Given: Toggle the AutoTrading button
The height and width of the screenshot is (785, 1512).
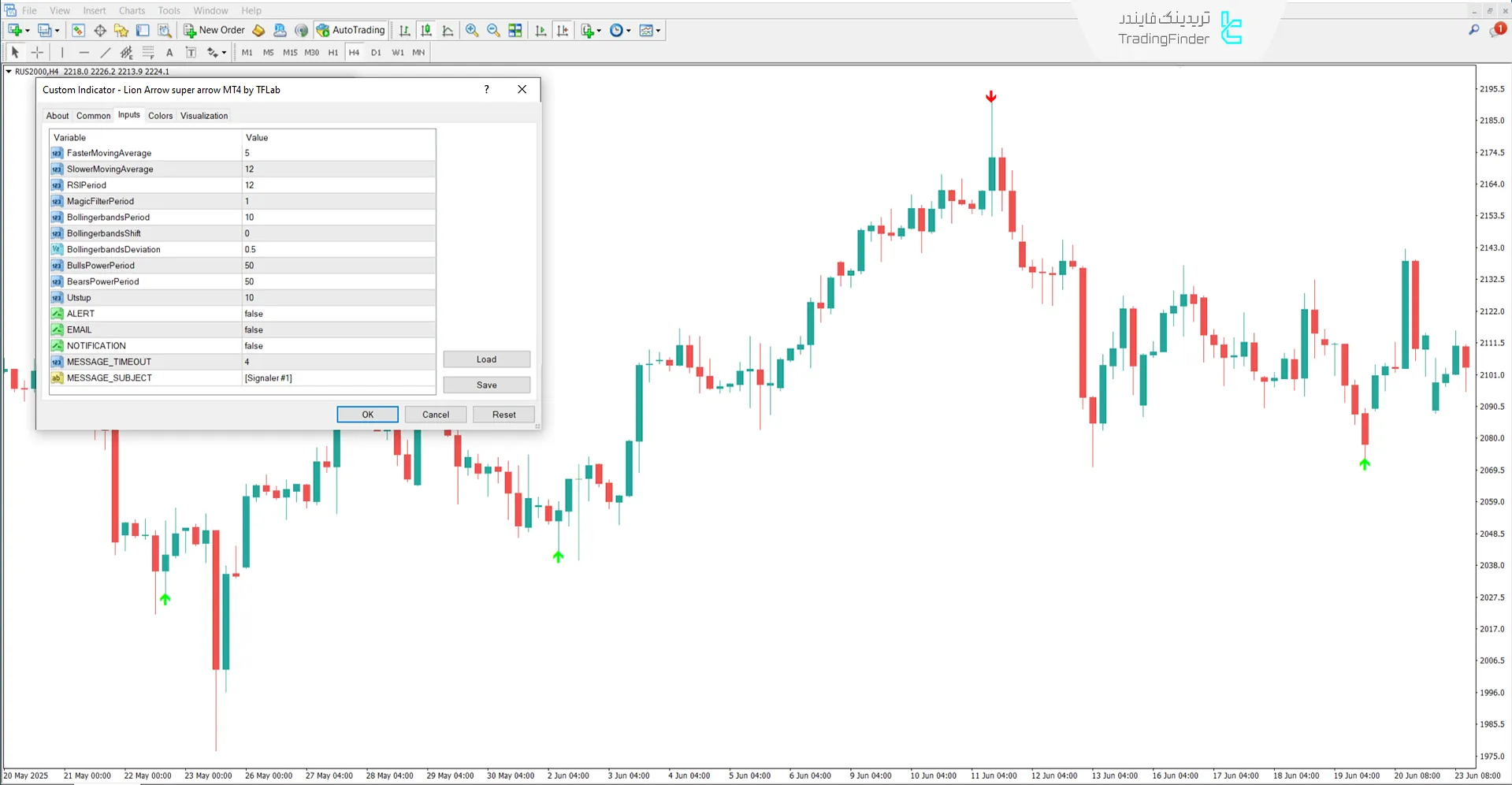Looking at the screenshot, I should (351, 30).
